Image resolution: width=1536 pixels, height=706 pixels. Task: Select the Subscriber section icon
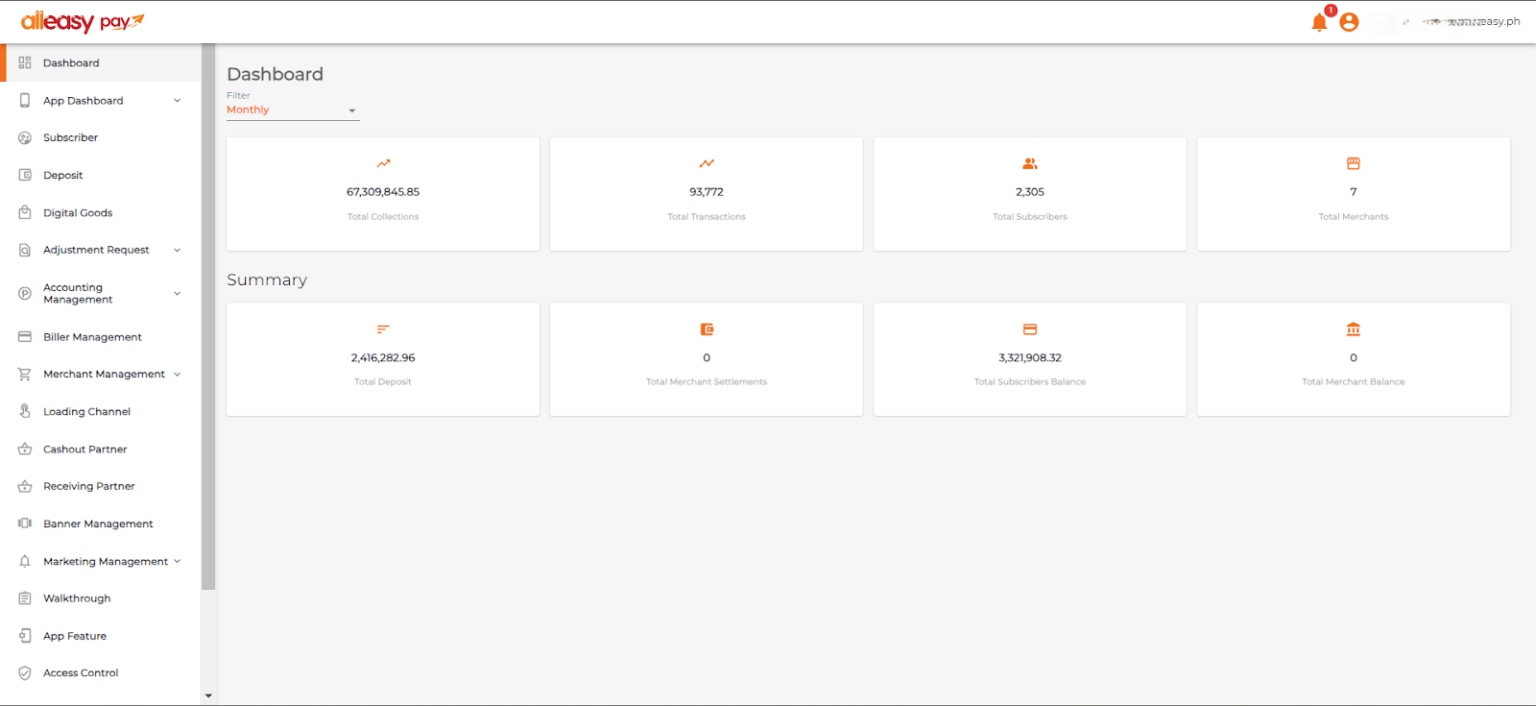point(22,137)
